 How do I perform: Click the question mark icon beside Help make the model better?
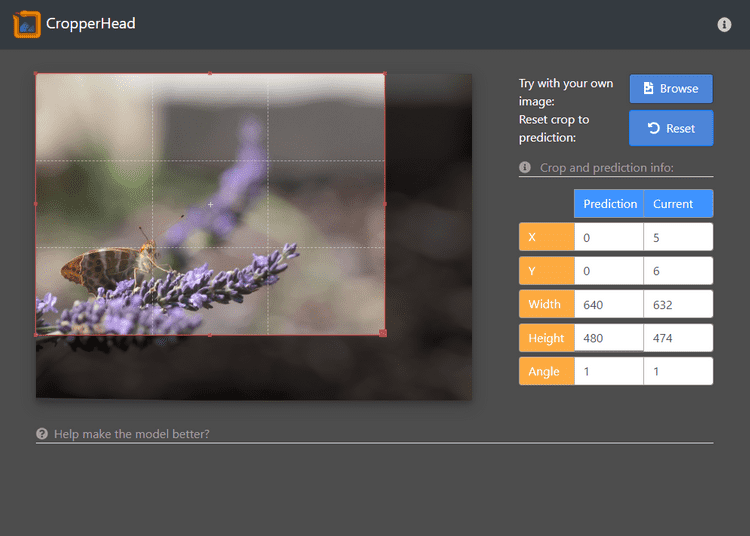pyautogui.click(x=42, y=434)
